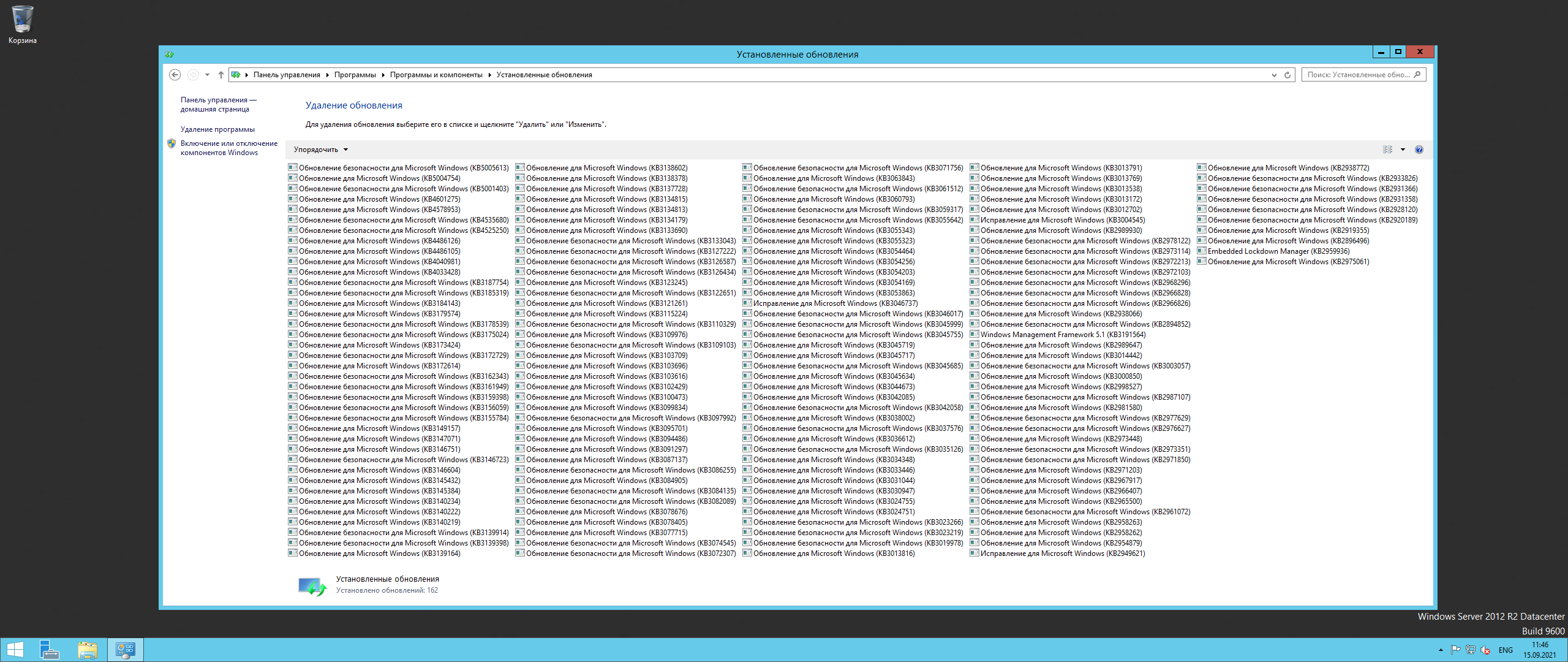The height and width of the screenshot is (662, 1568).
Task: Click the search magnifier icon
Action: tap(1417, 75)
